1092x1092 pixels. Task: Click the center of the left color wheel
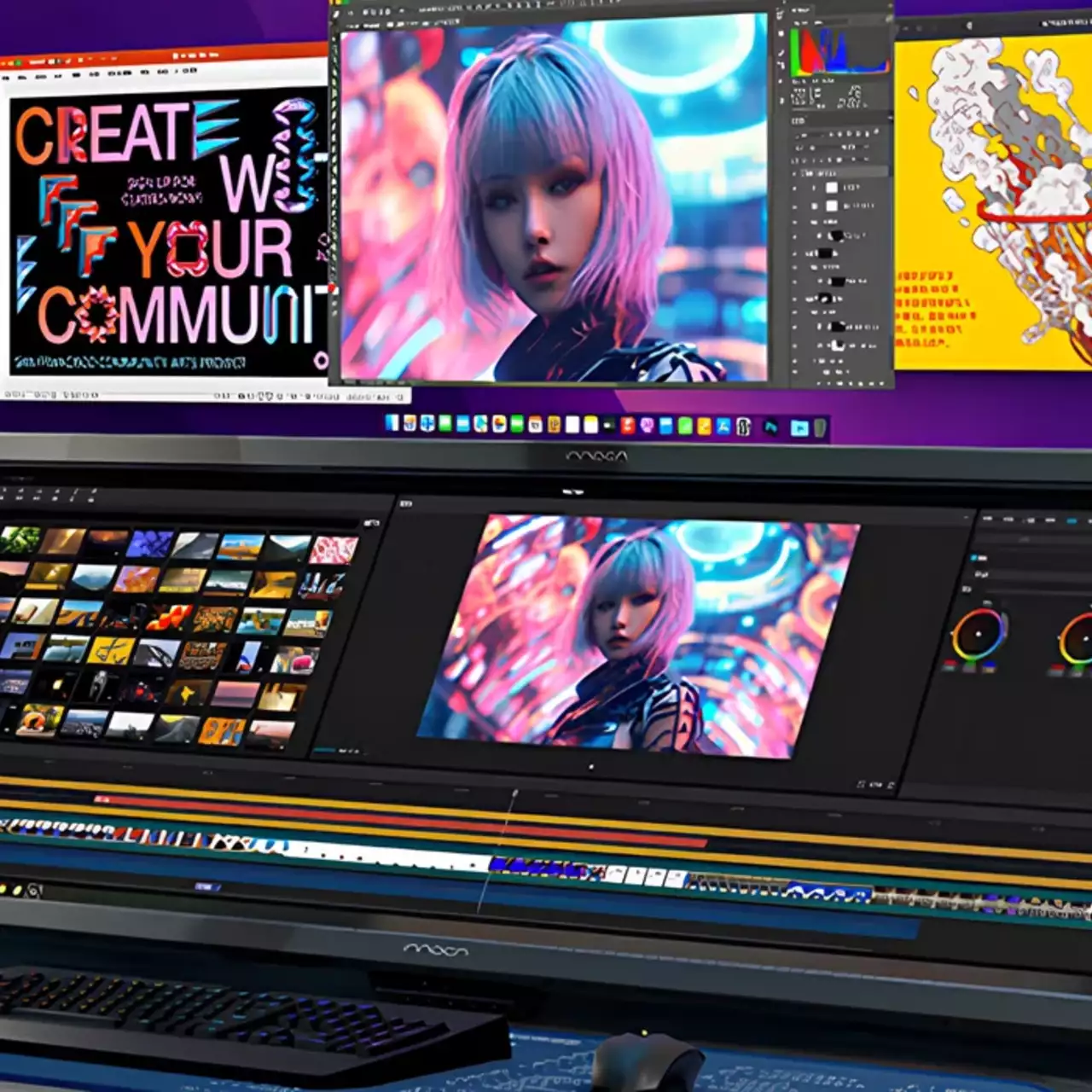[978, 635]
